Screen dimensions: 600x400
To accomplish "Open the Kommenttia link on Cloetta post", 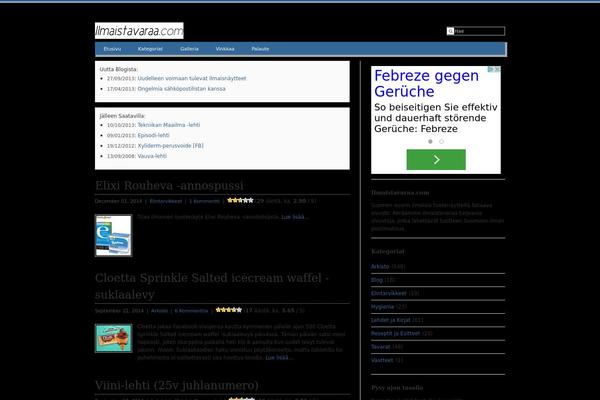I will (191, 311).
